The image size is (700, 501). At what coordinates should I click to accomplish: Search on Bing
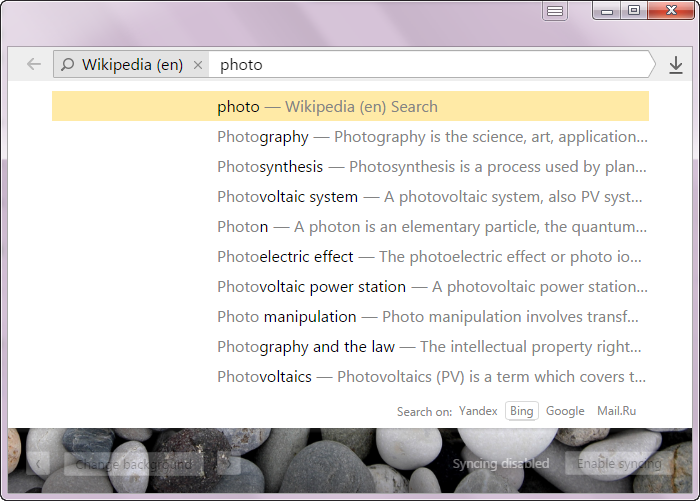(x=521, y=411)
